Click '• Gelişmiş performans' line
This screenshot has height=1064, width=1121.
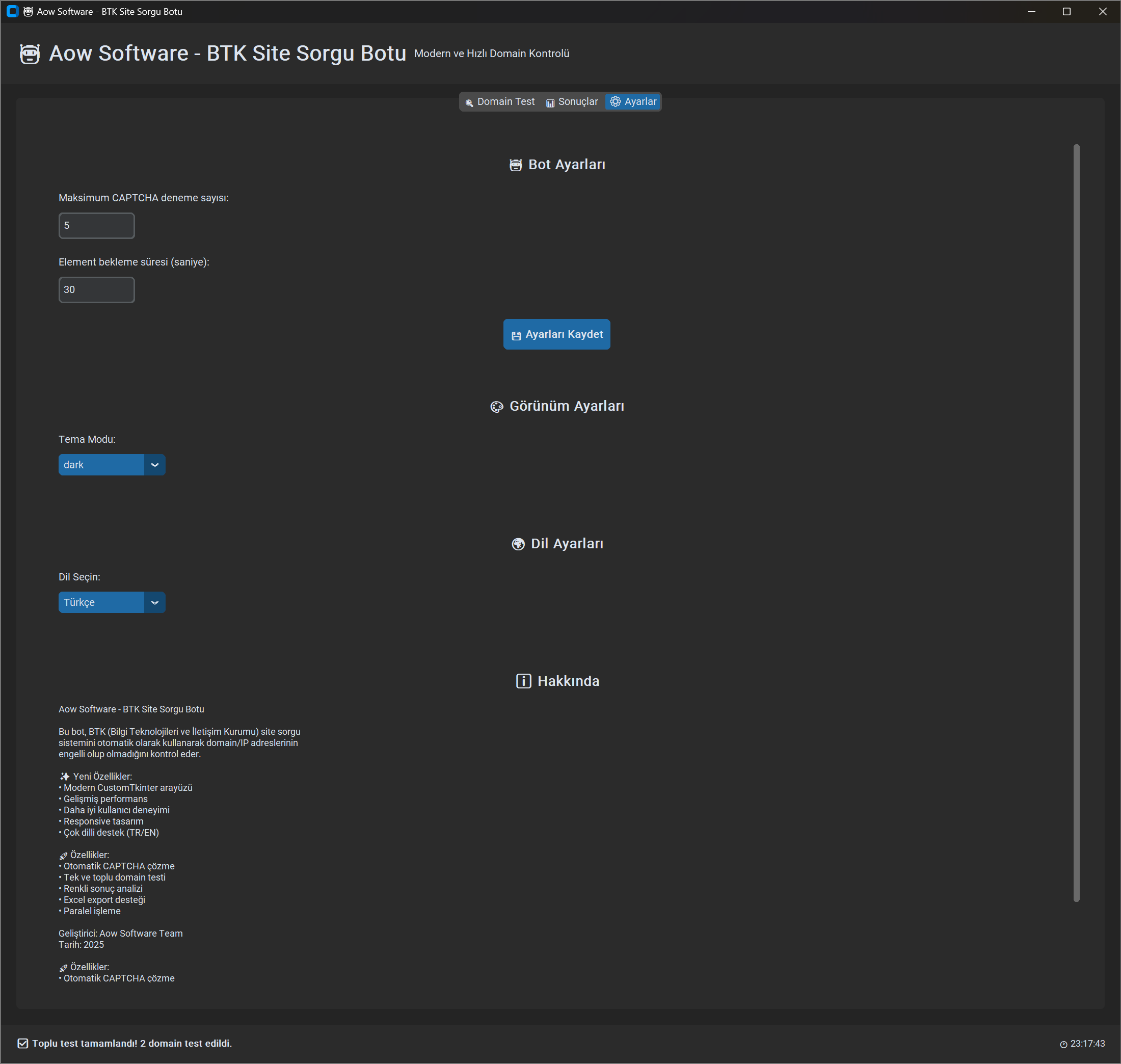[103, 799]
